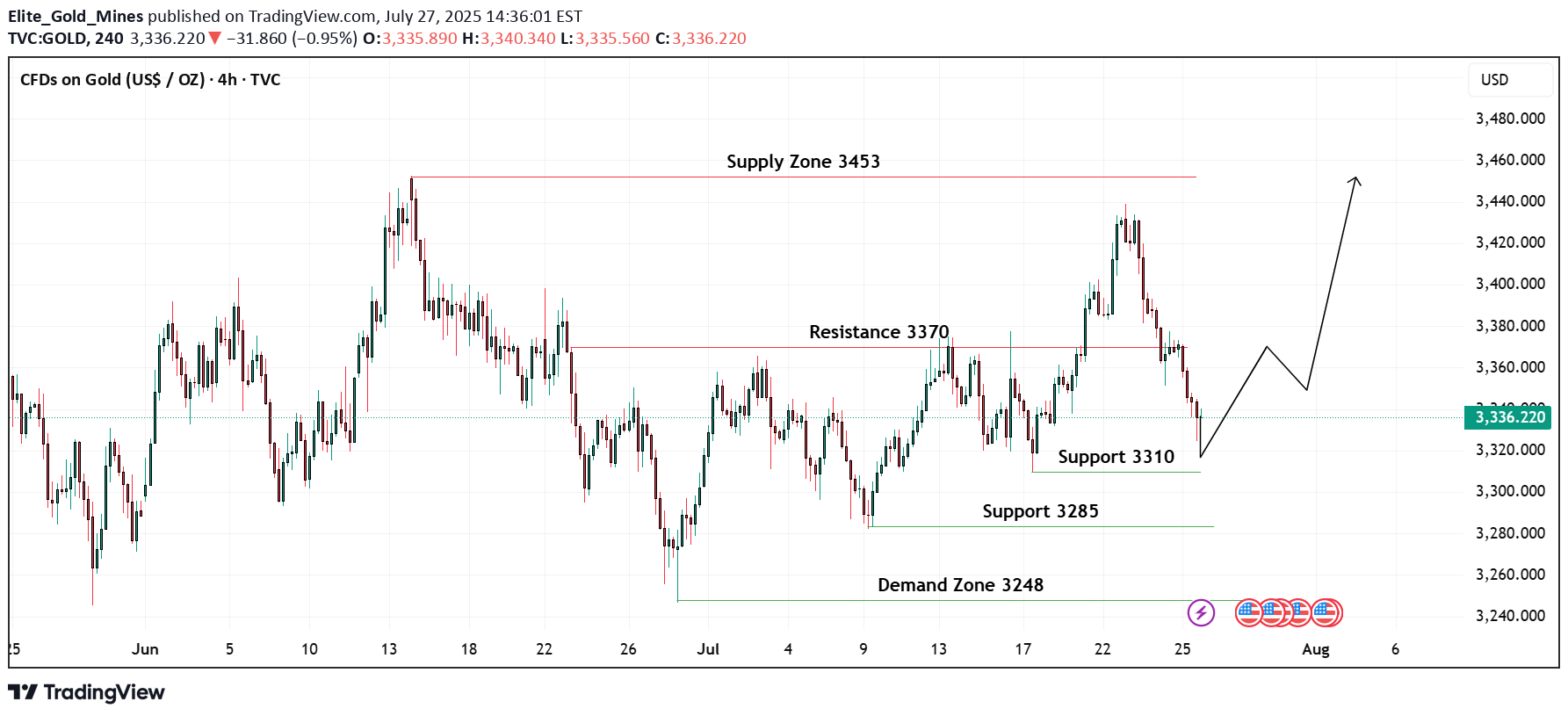Click the purple lightning event icon
The height and width of the screenshot is (716, 1568).
click(1201, 612)
